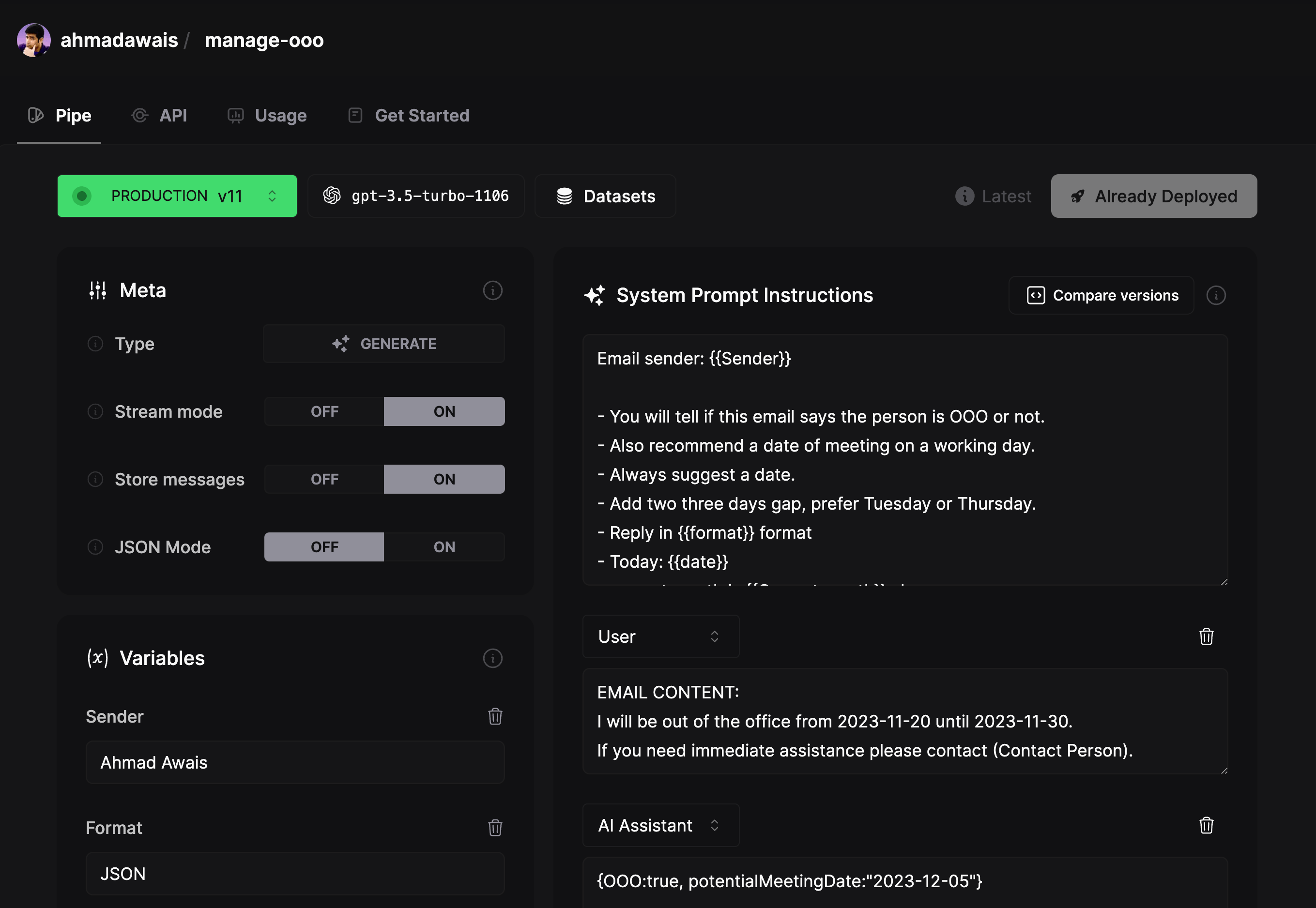This screenshot has height=908, width=1316.
Task: Click inside the Sender field showing Ahmad Awais
Action: click(295, 762)
